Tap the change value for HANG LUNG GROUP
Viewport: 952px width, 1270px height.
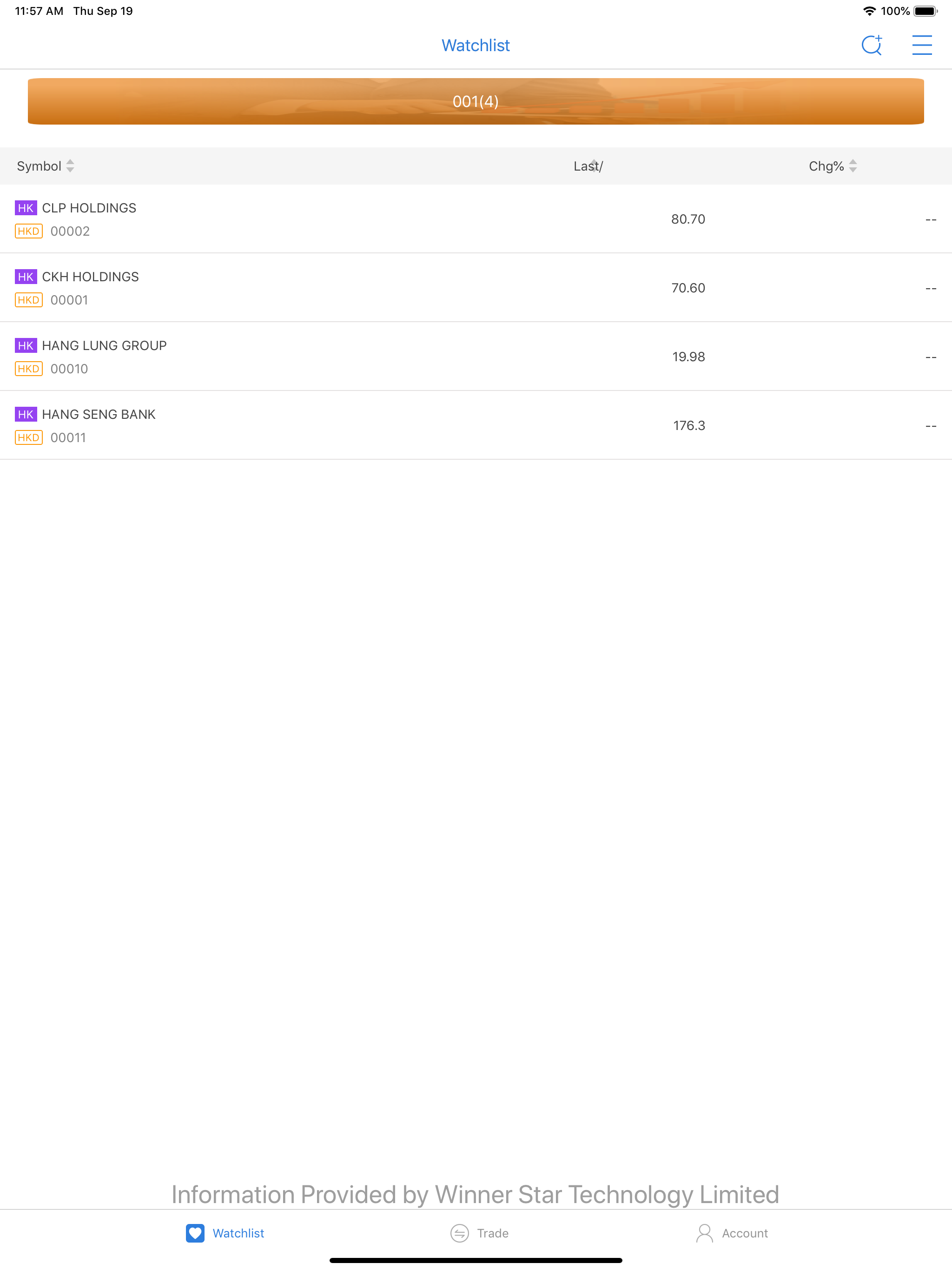pyautogui.click(x=931, y=357)
